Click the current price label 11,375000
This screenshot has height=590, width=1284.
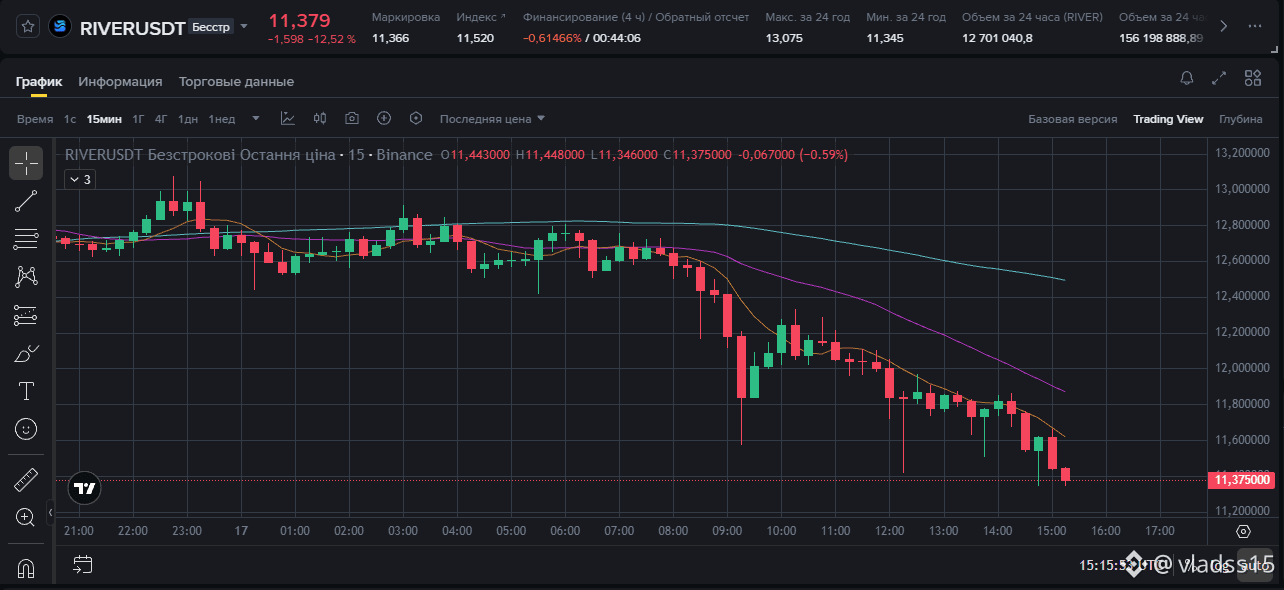coord(1243,480)
